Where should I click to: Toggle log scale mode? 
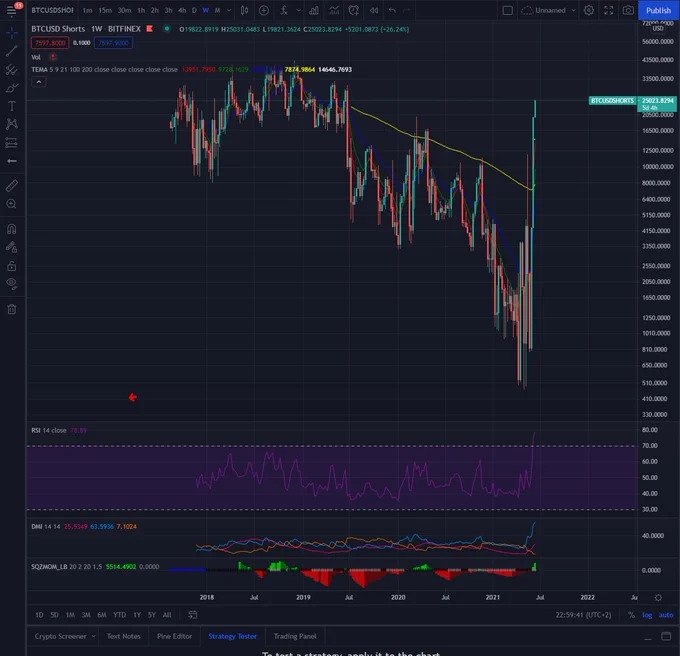[647, 615]
